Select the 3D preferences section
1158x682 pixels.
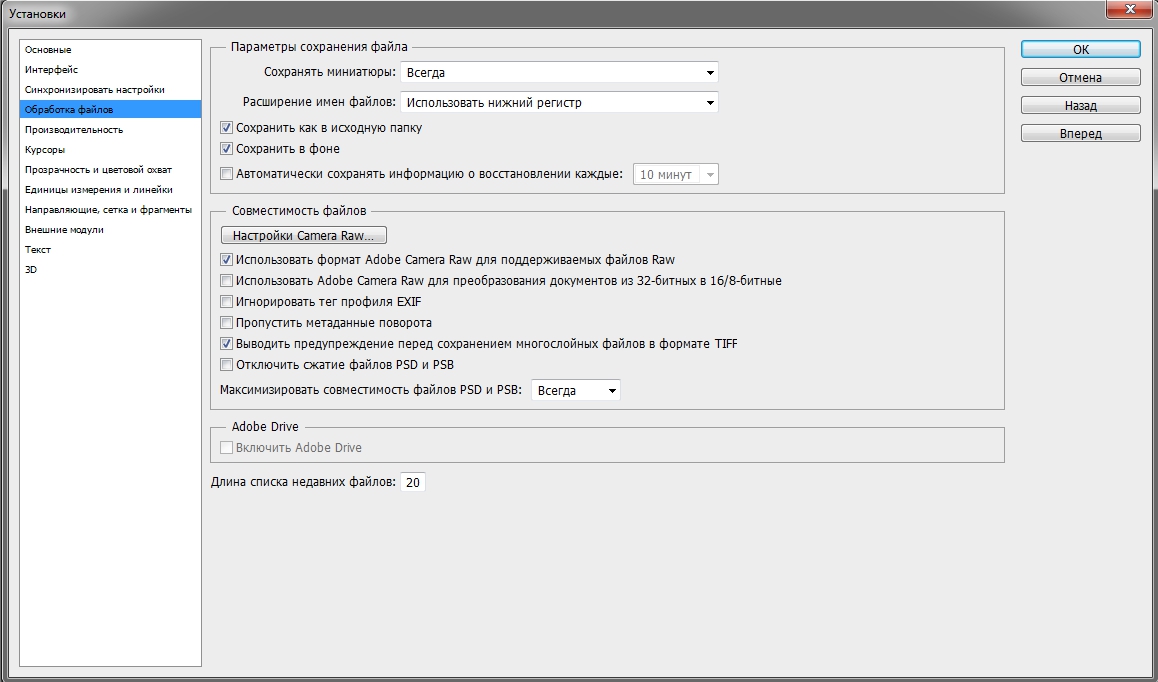click(x=110, y=270)
